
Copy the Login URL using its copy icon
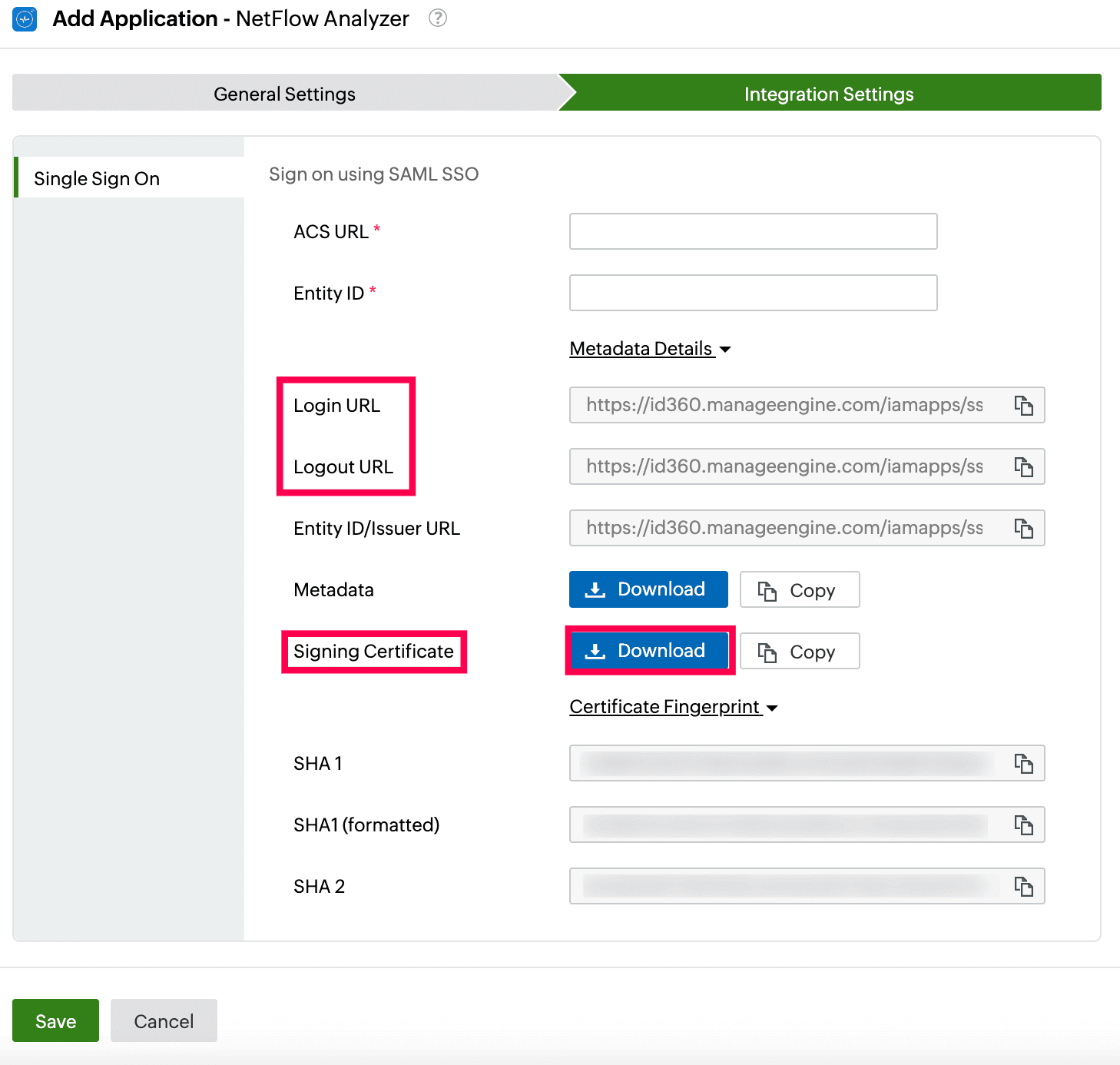[1023, 405]
